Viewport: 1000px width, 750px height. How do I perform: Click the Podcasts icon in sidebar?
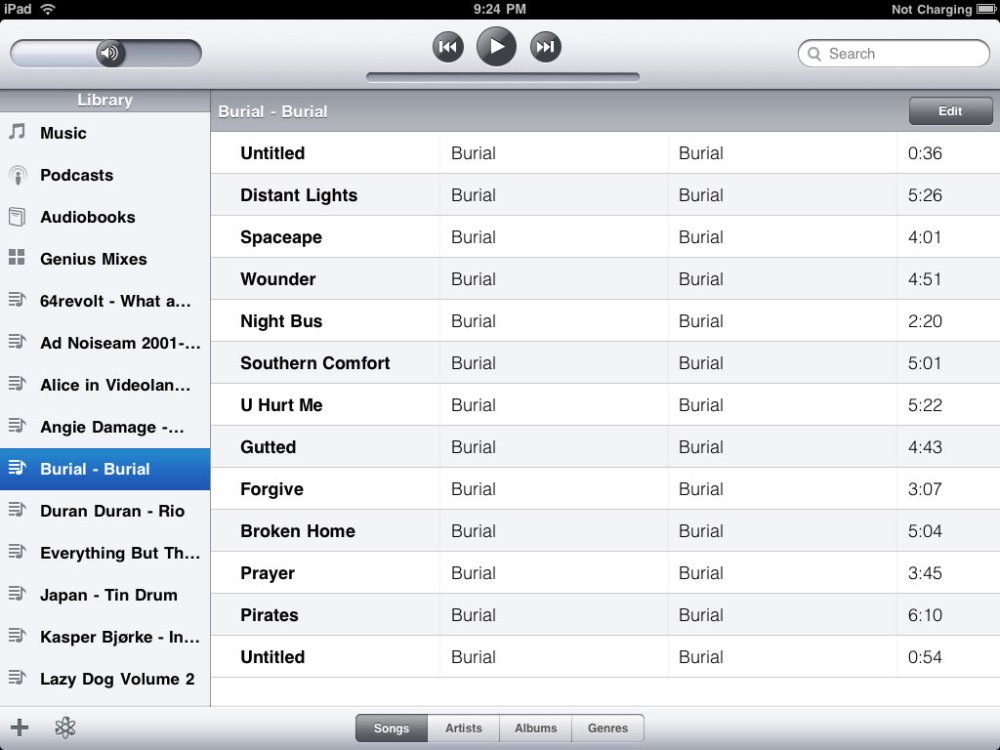coord(18,175)
